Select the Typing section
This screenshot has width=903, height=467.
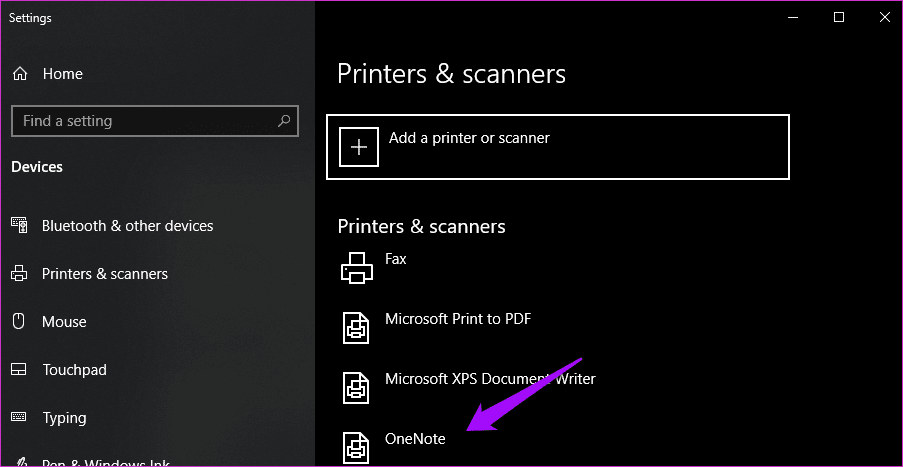point(64,418)
